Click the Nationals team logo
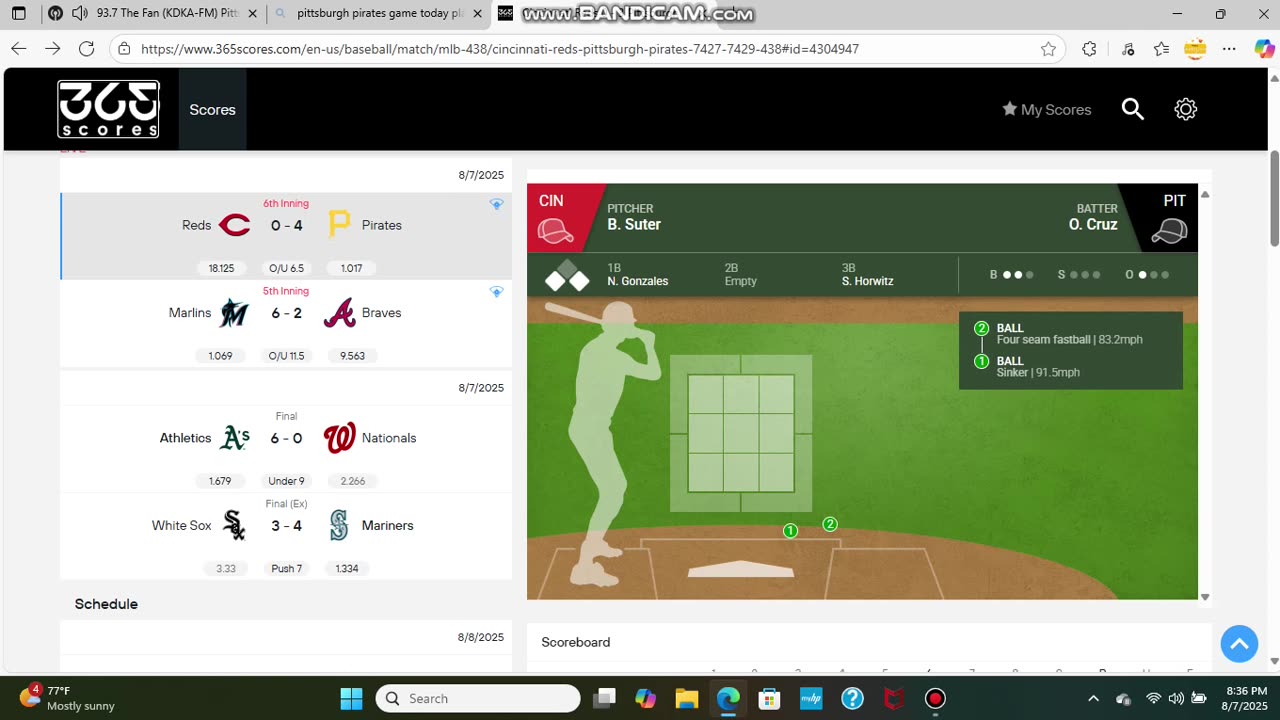 [340, 438]
